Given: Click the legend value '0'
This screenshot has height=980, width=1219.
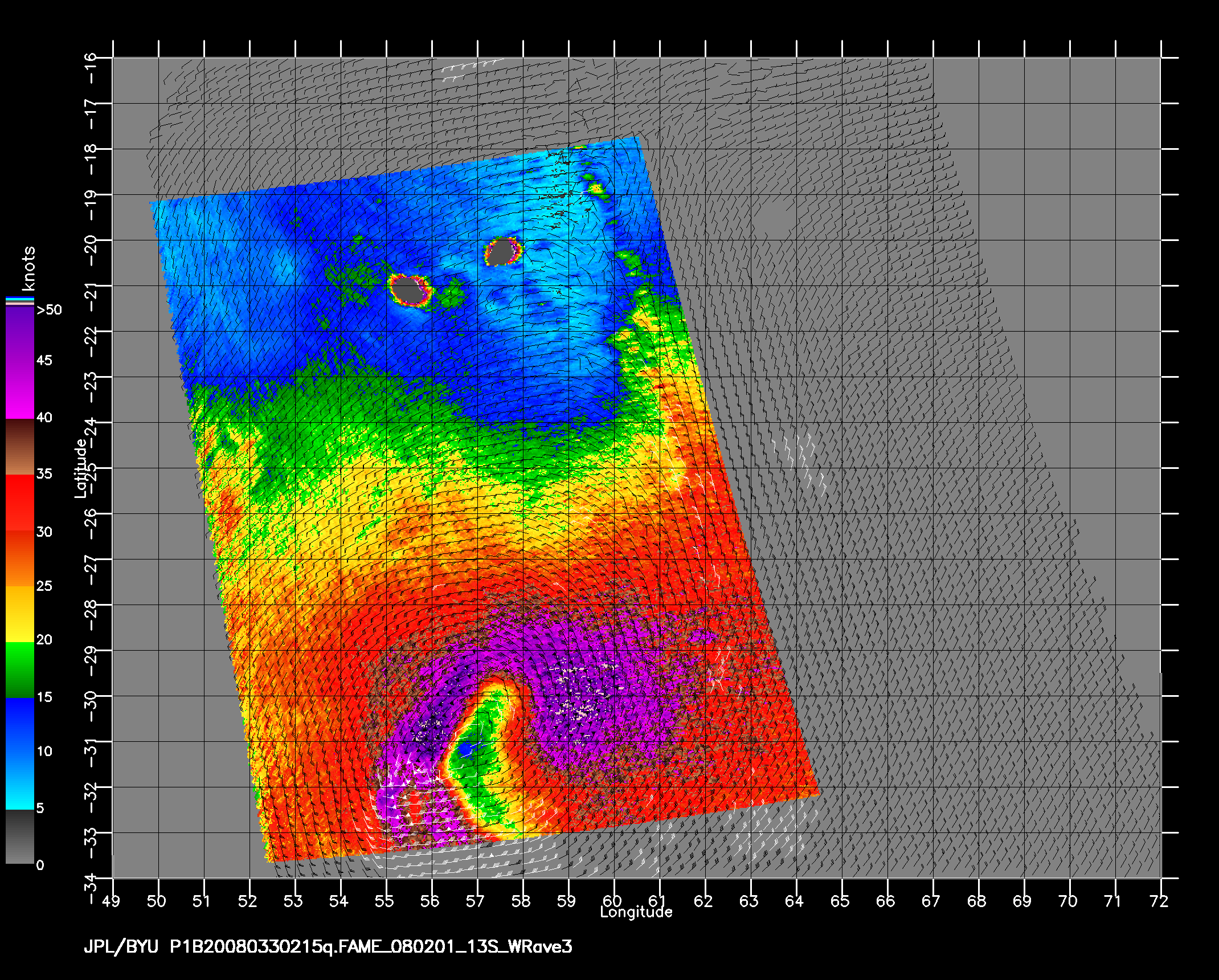Looking at the screenshot, I should point(40,865).
